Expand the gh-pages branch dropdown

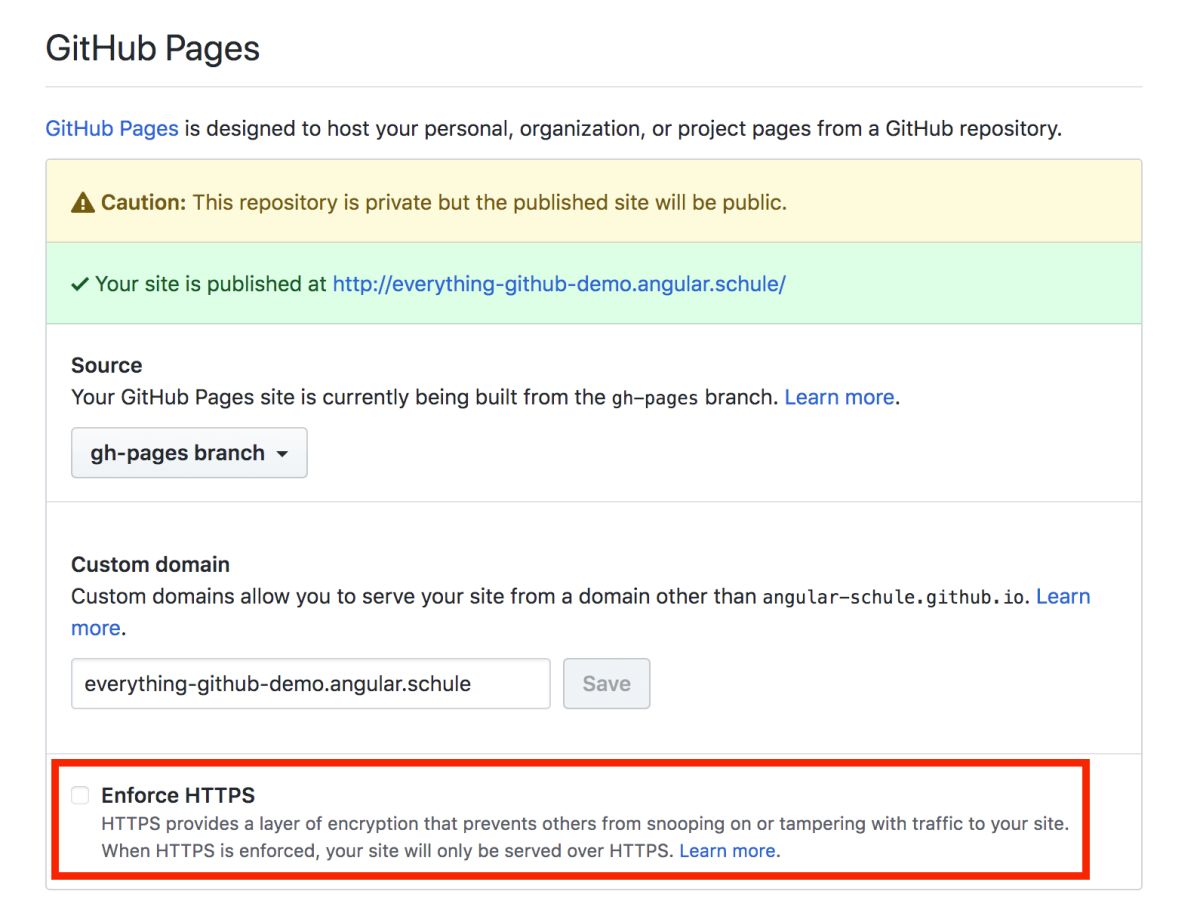coord(189,453)
